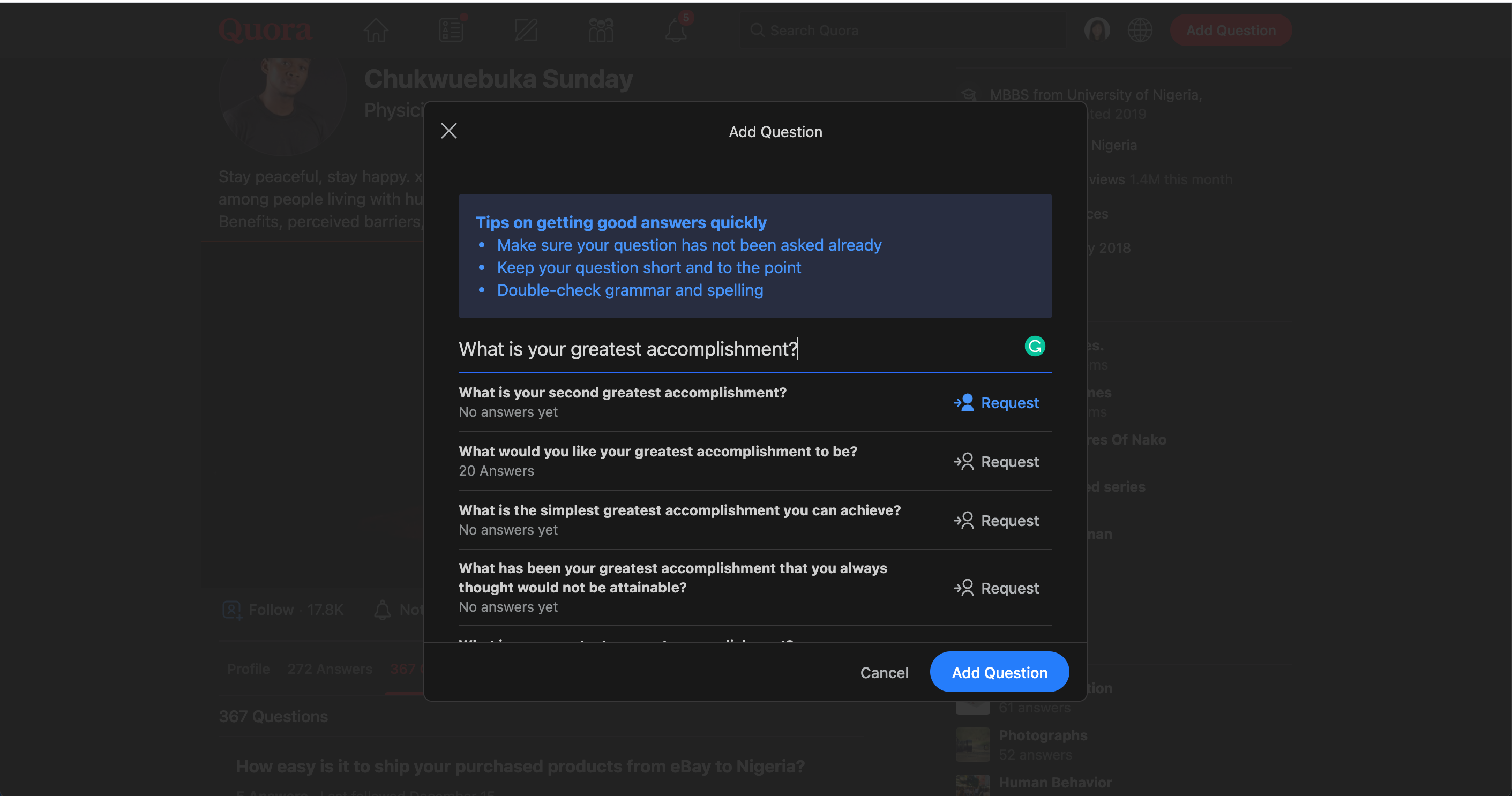Open the Spaces people icon
This screenshot has width=1512, height=796.
click(x=601, y=30)
